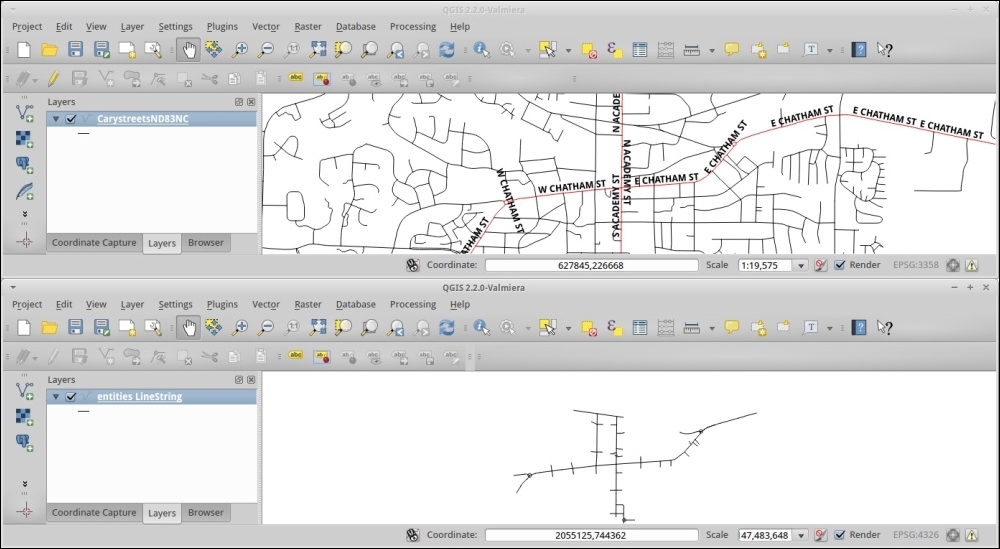Toggle CarystreetsND83NC layer visibility checkbox
1000x549 pixels.
71,119
